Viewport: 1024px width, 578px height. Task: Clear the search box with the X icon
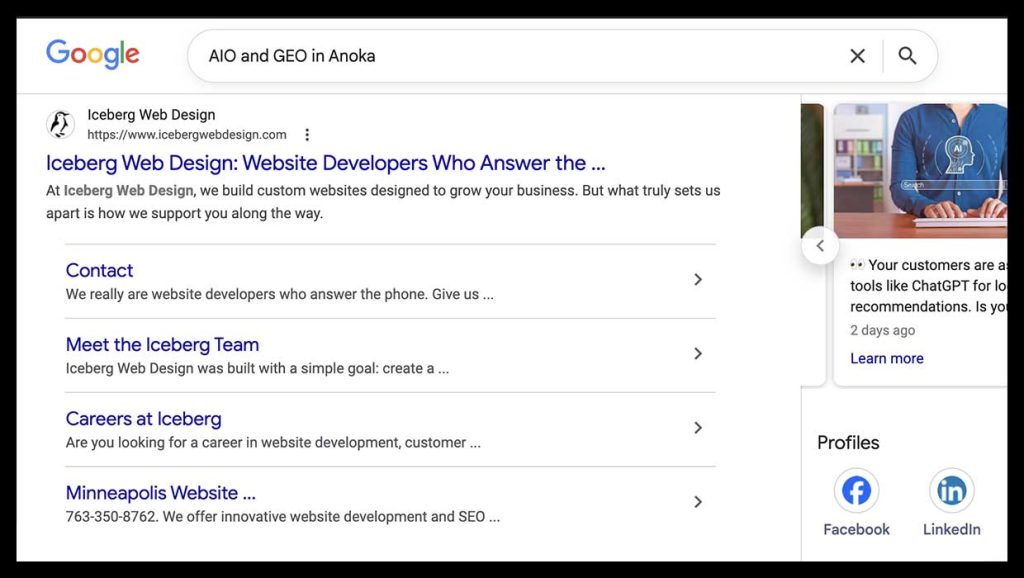[857, 56]
